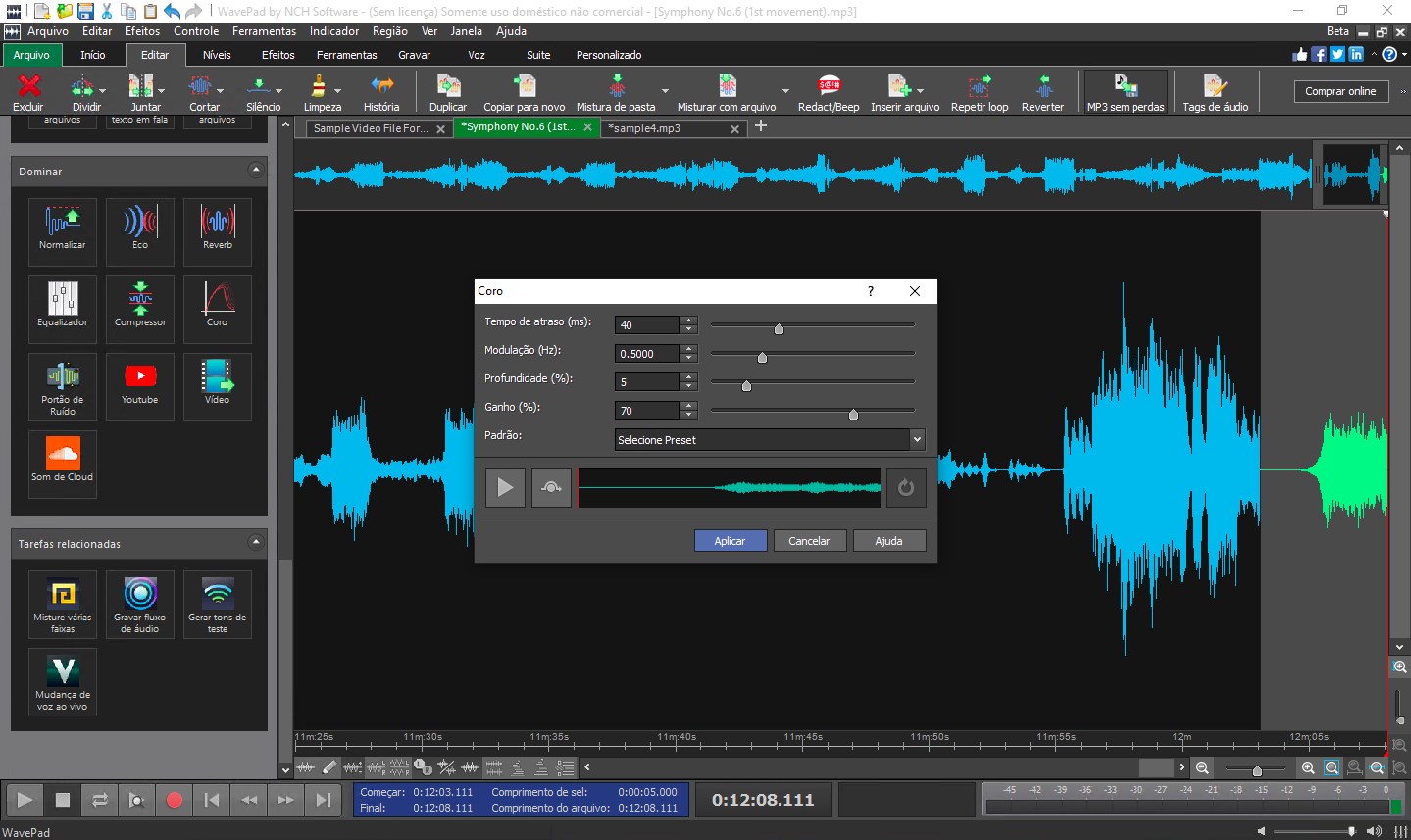Open the Selecione Preset dropdown
Viewport: 1411px width, 840px height.
tap(916, 439)
